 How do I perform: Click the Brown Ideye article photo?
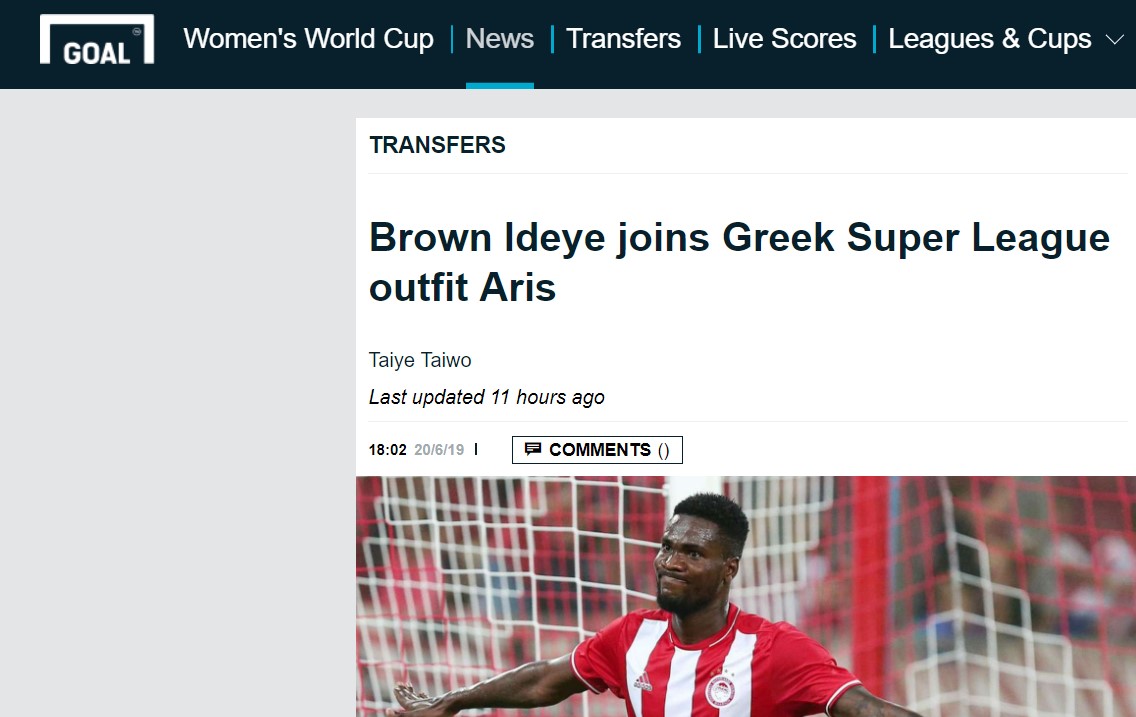746,597
